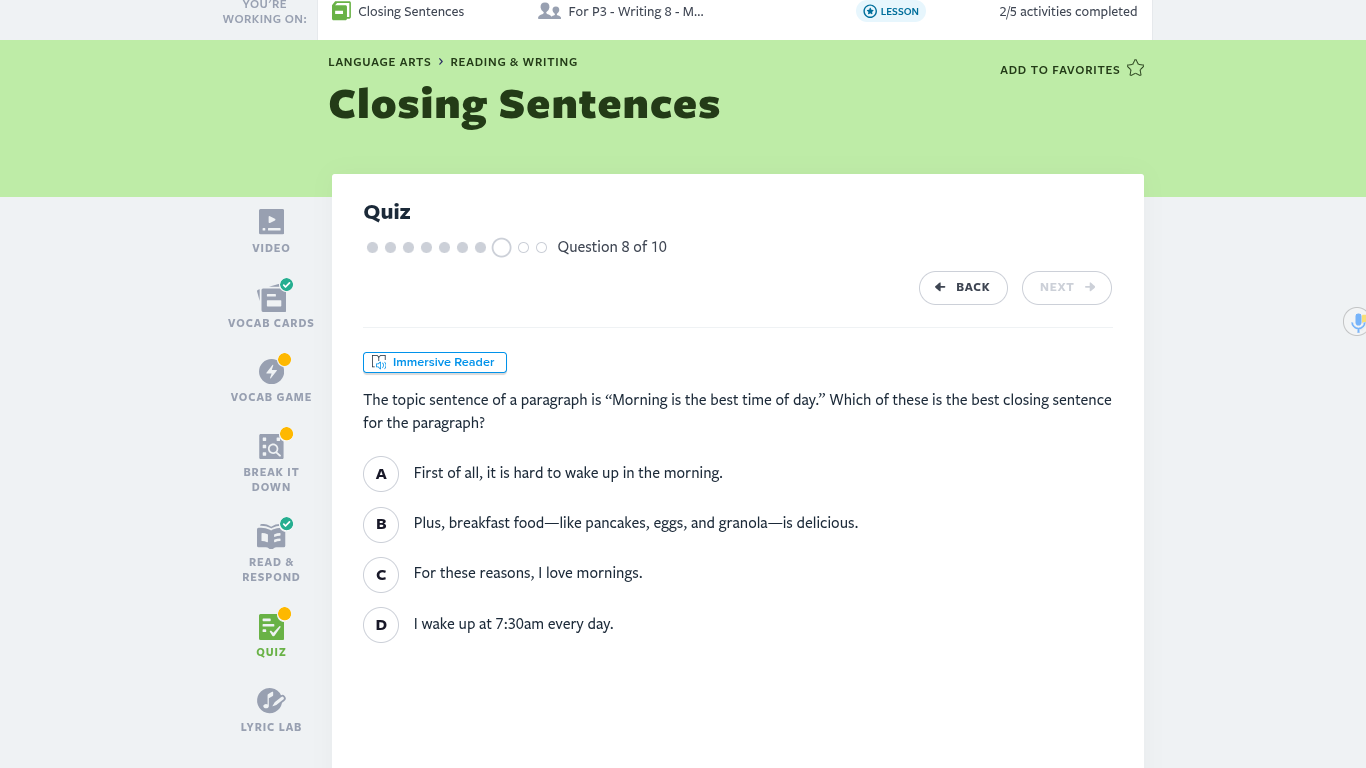
Task: Go to Language Arts breadcrumb
Action: [379, 62]
